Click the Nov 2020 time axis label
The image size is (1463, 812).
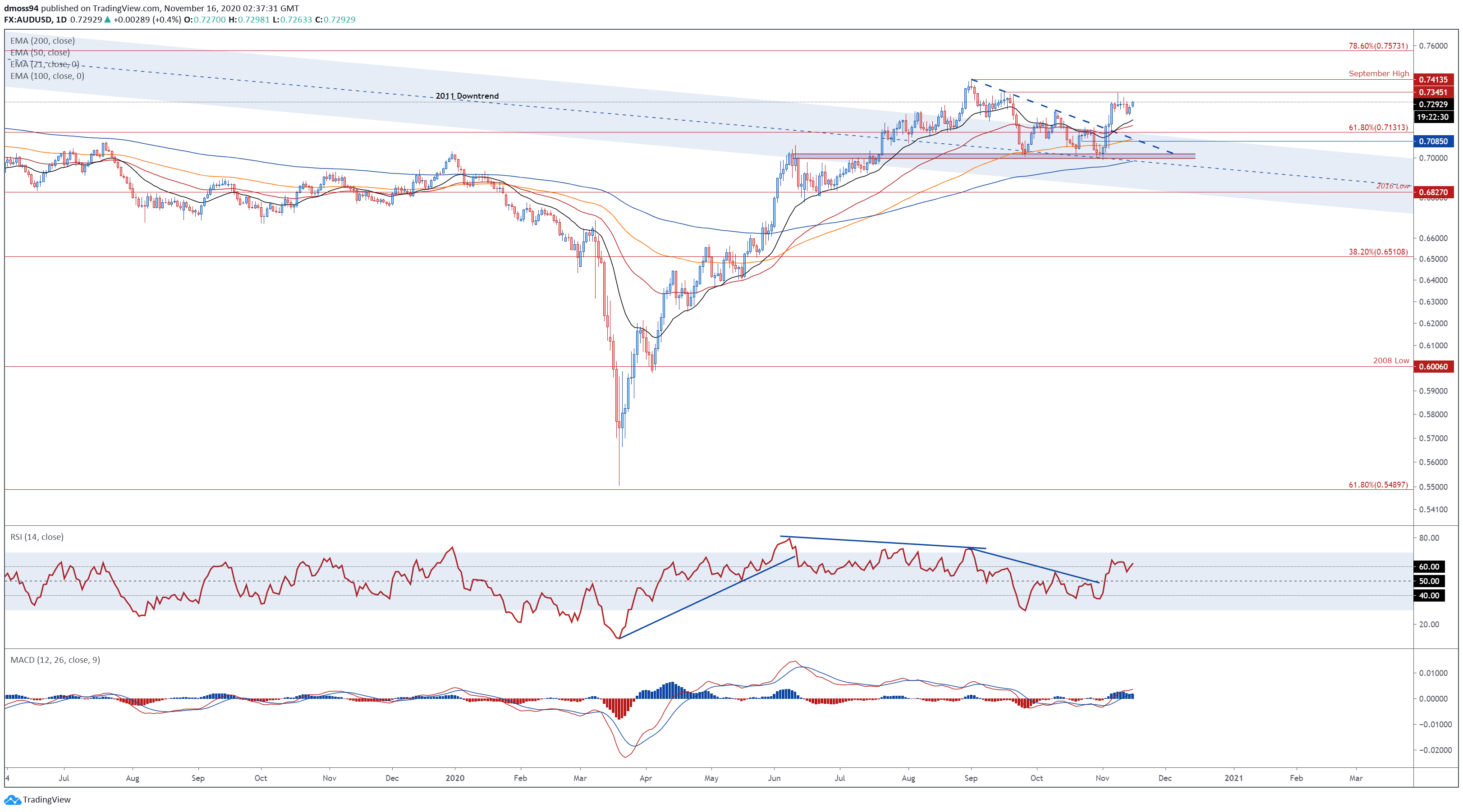point(1102,778)
